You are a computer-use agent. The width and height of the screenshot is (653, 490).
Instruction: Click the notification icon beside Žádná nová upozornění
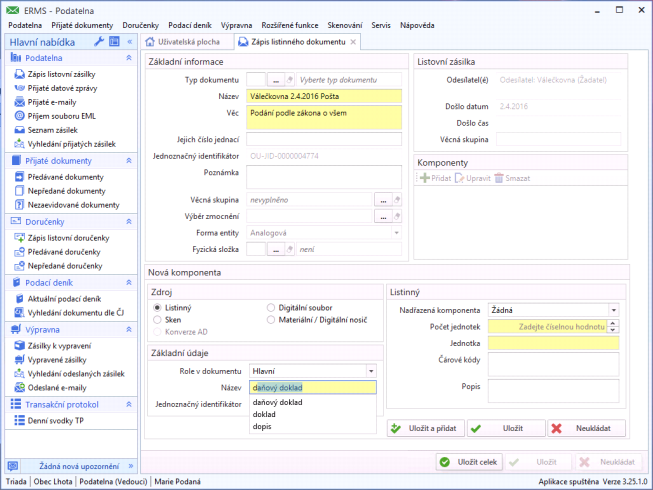coord(13,466)
